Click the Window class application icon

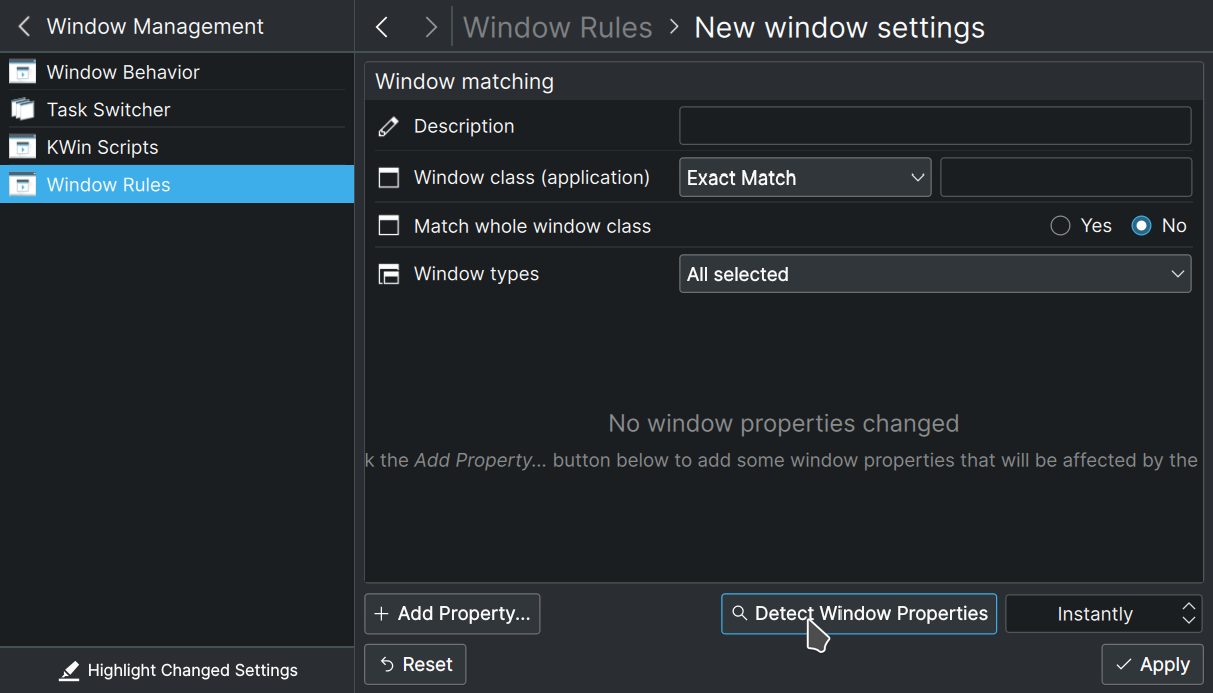389,178
